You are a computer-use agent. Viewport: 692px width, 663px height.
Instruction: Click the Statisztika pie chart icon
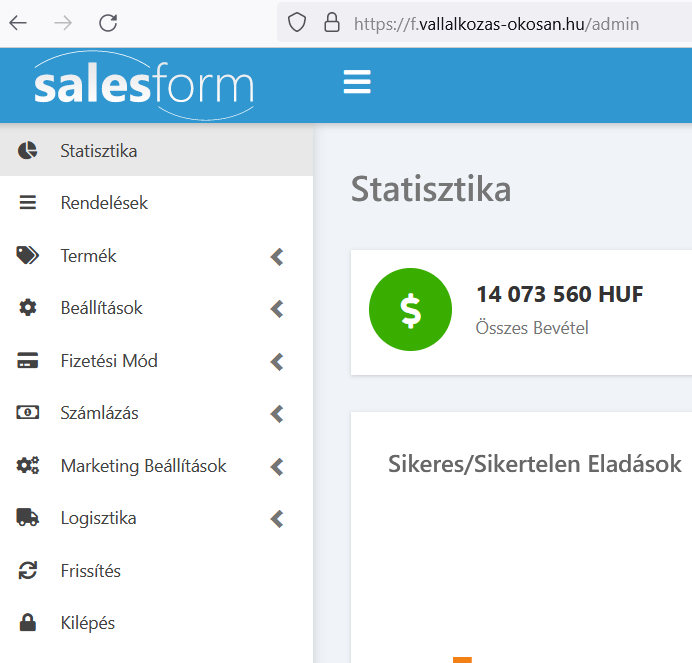(x=27, y=151)
